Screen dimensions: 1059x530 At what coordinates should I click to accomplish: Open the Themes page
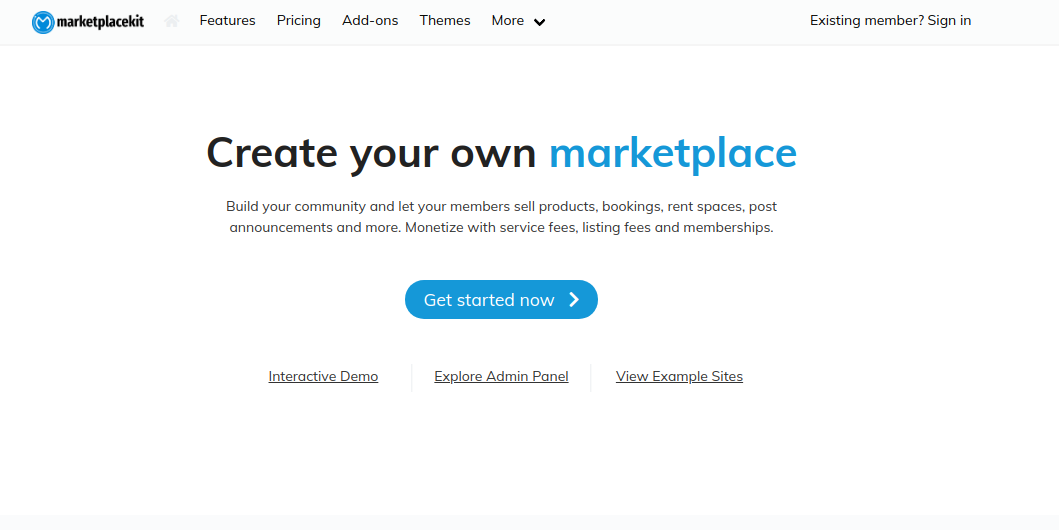point(445,21)
